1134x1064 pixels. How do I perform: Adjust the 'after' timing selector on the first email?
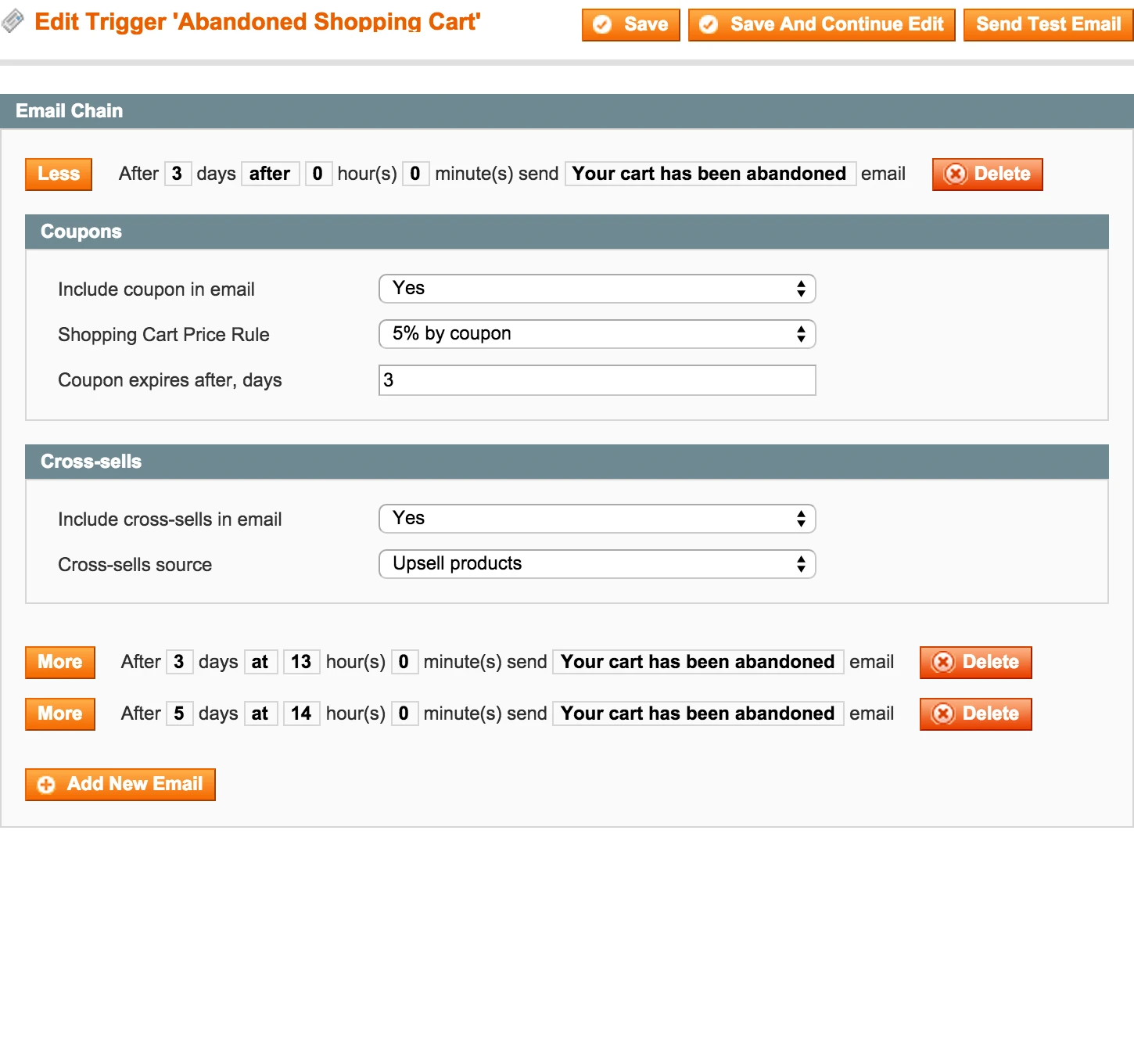[270, 174]
